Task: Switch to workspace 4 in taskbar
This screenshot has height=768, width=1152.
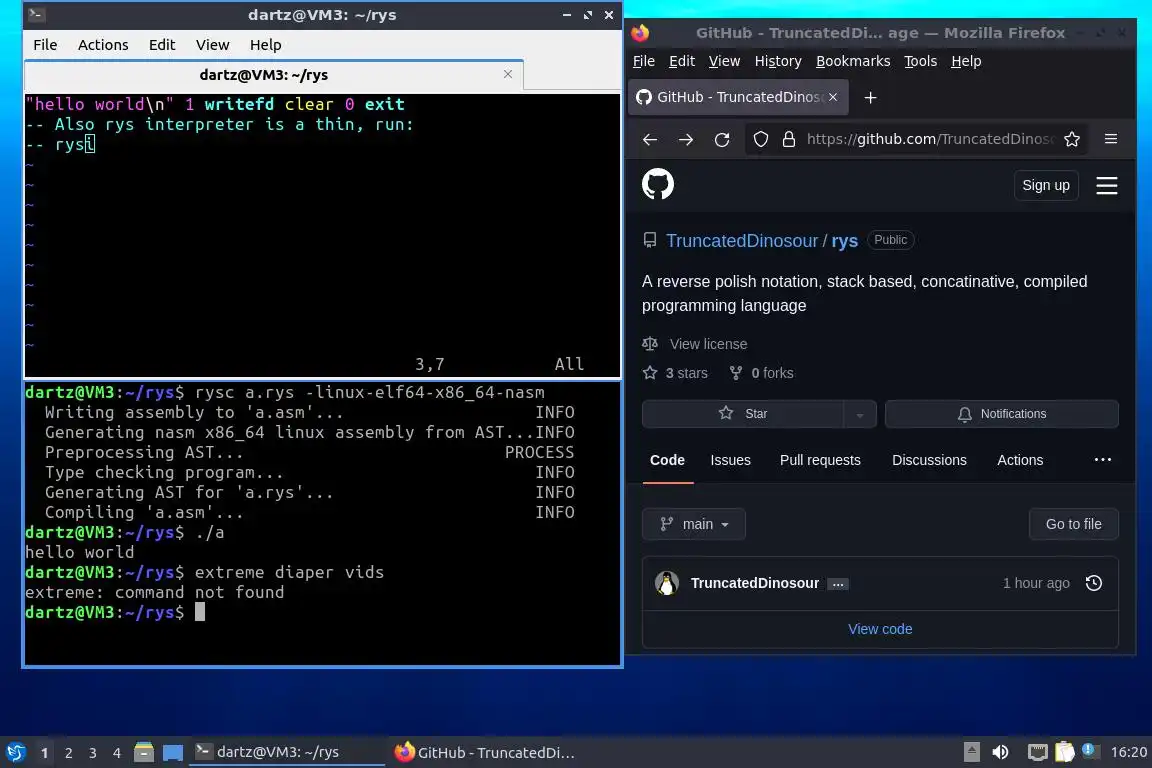Action: 117,753
